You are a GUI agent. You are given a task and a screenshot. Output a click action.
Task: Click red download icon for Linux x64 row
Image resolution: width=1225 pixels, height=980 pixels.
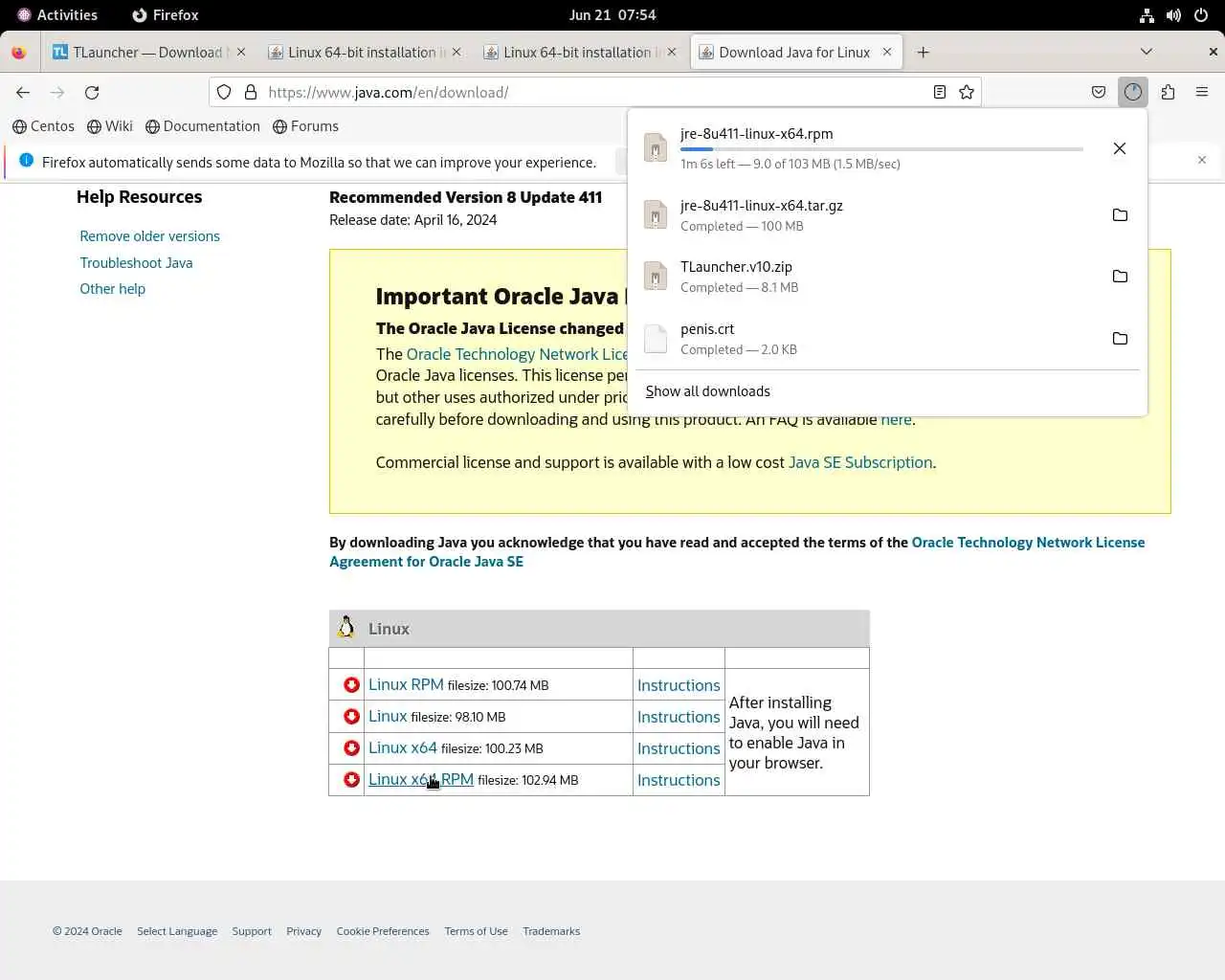[351, 748]
